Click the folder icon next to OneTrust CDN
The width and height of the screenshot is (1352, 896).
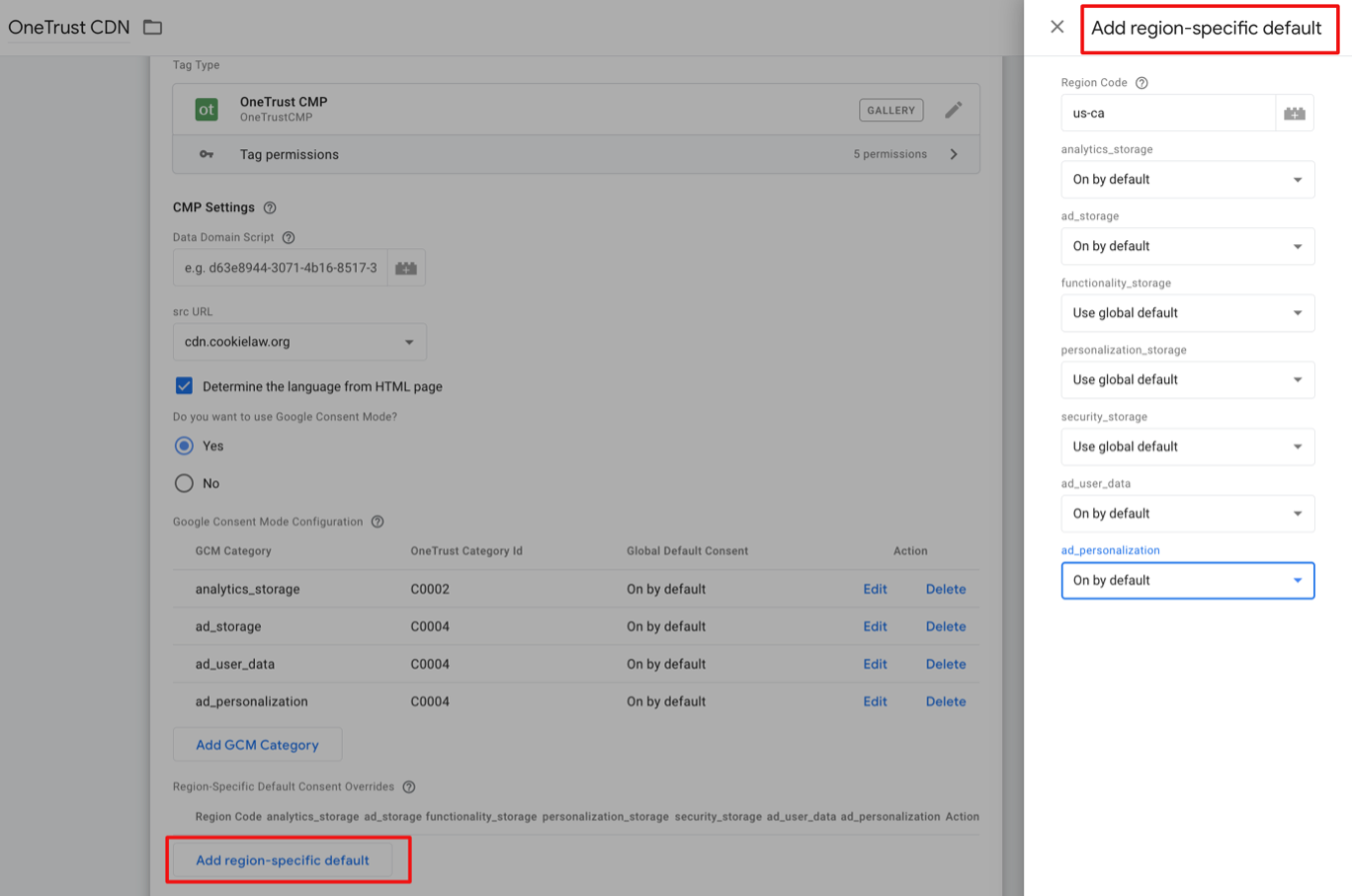pyautogui.click(x=152, y=26)
